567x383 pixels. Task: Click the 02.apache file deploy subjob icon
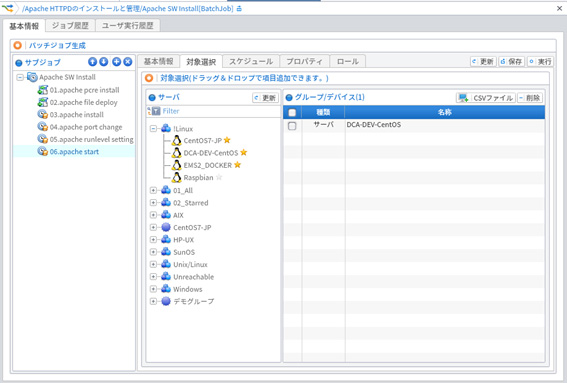(x=43, y=102)
